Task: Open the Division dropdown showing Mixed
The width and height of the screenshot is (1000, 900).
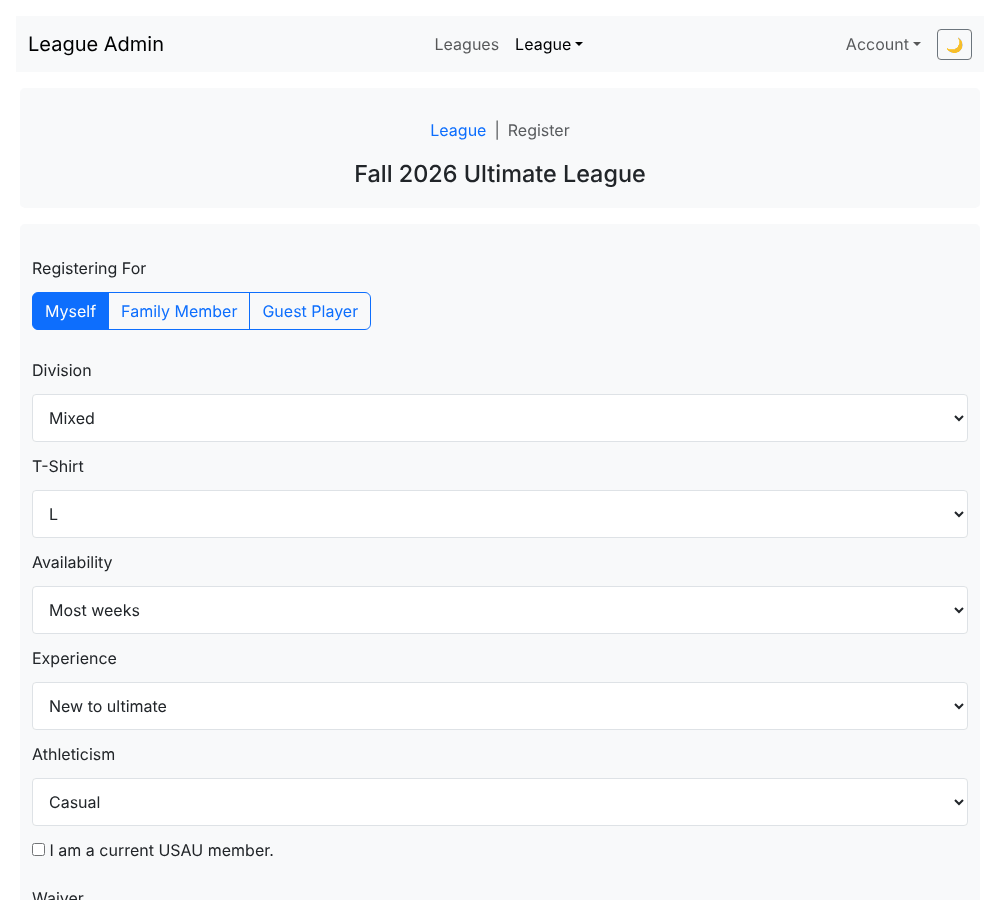Action: point(500,418)
